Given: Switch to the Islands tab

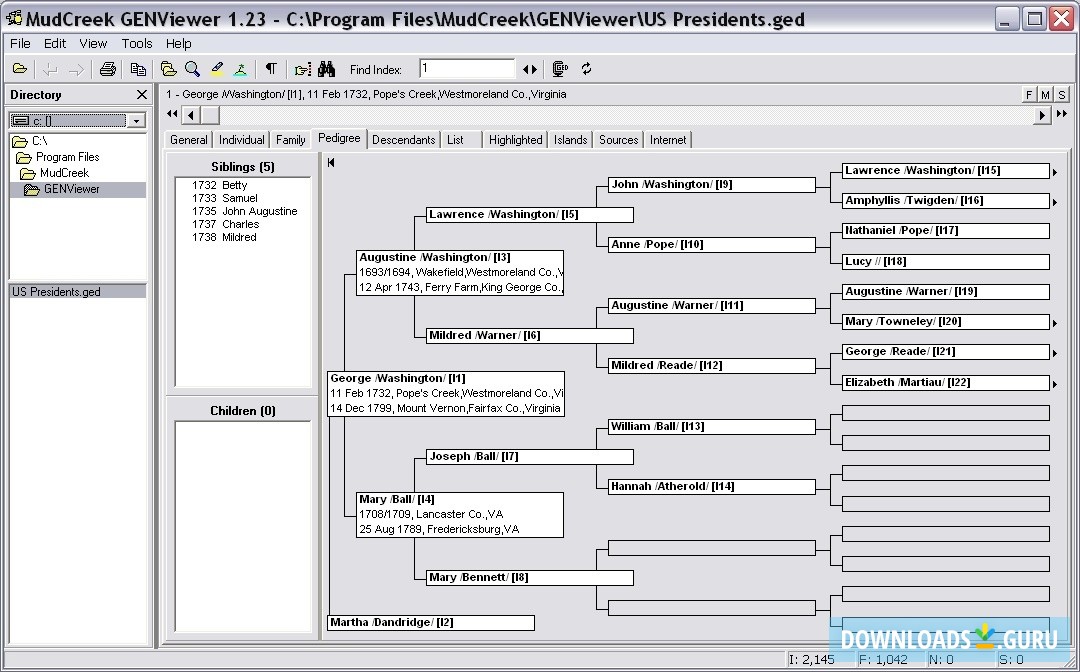Looking at the screenshot, I should click(570, 140).
